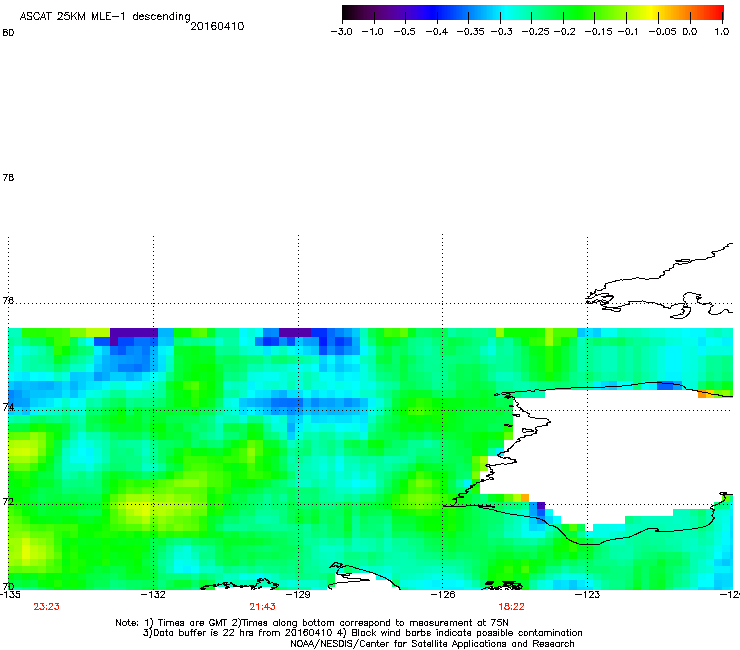Click the 74 latitude label

pos(8,407)
